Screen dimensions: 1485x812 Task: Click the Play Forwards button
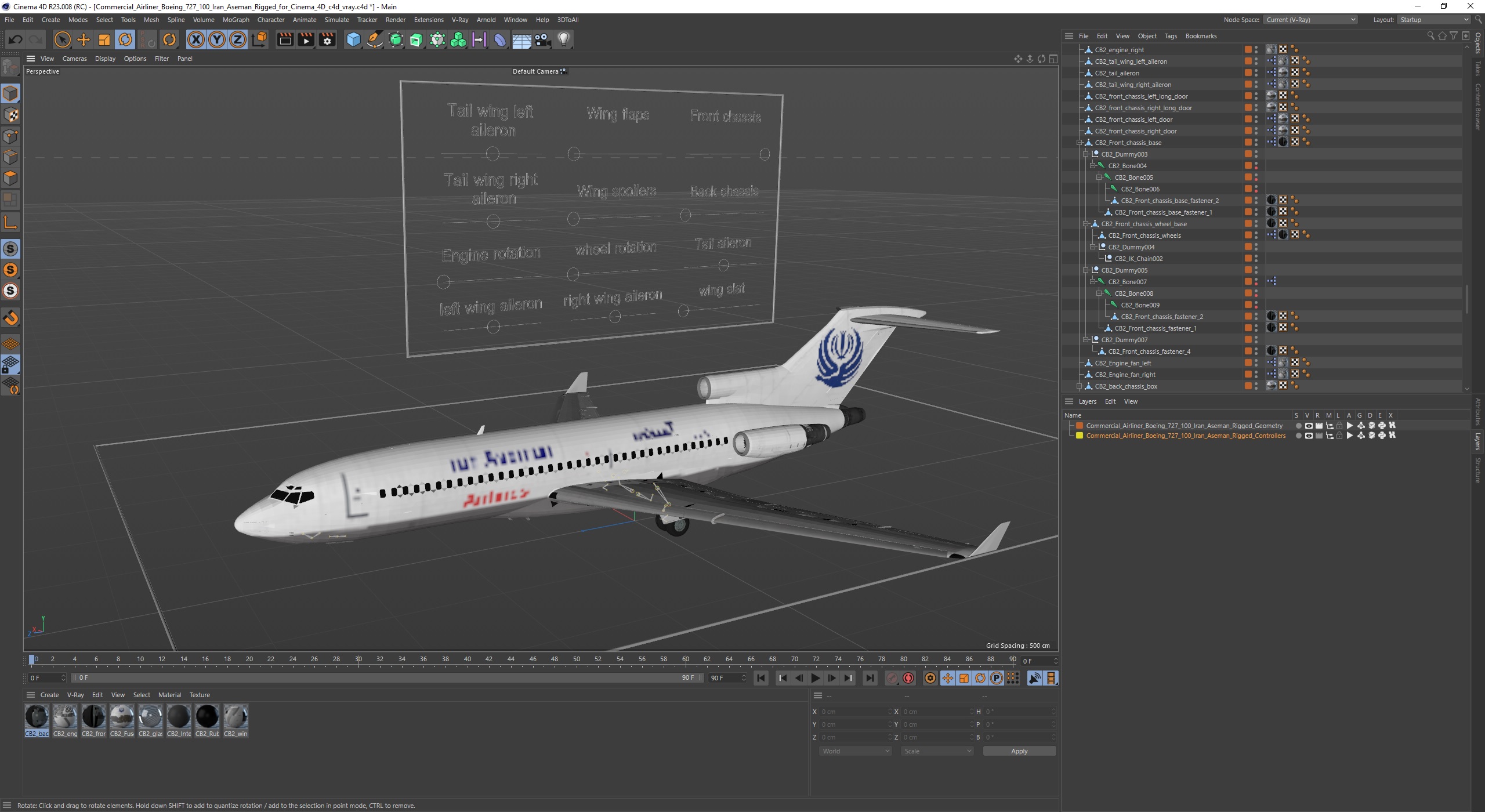point(816,678)
